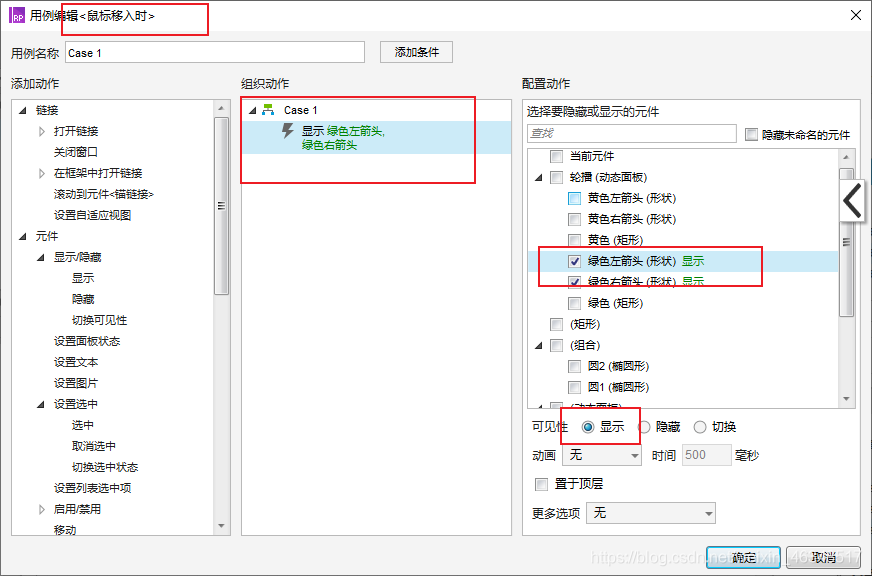Viewport: 872px width, 576px height.
Task: Expand the 打开链接 item
Action: (42, 132)
